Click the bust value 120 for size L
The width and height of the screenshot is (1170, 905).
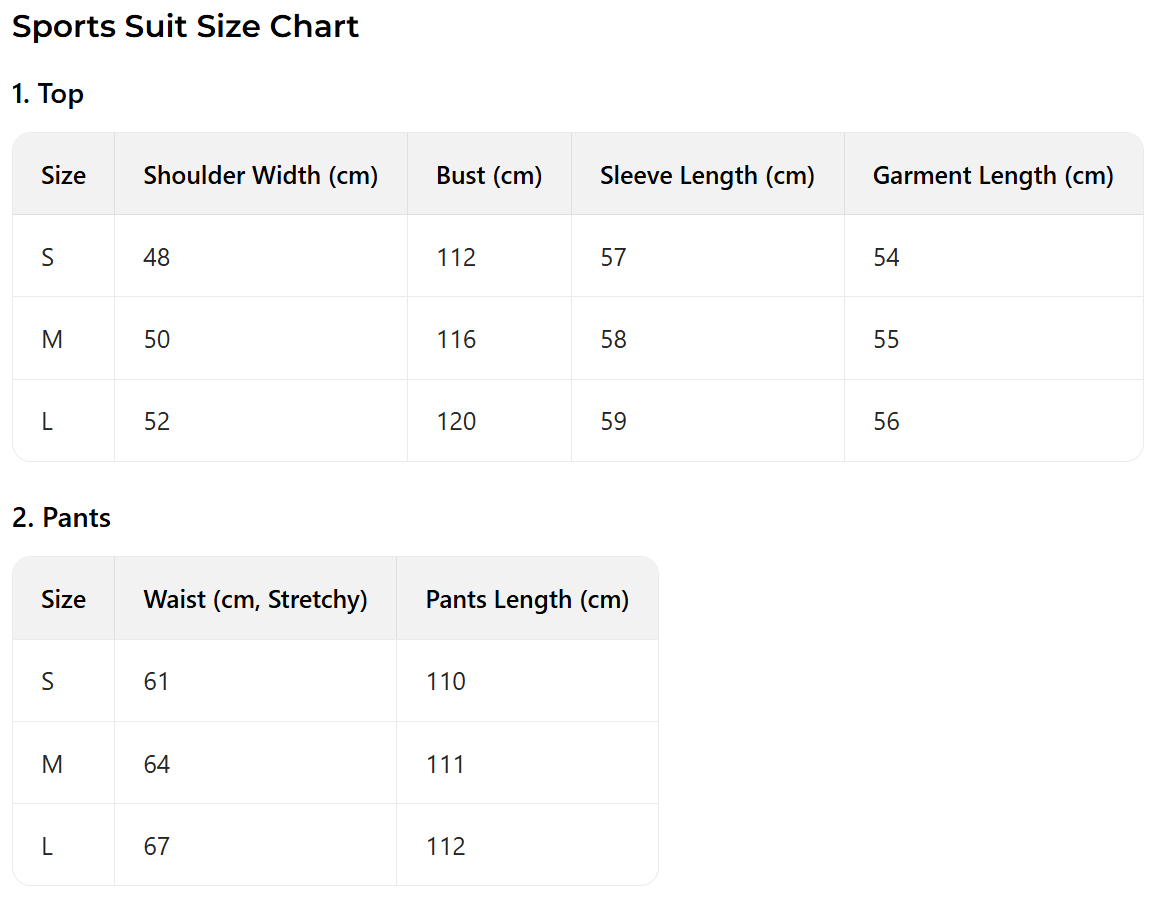tap(456, 422)
